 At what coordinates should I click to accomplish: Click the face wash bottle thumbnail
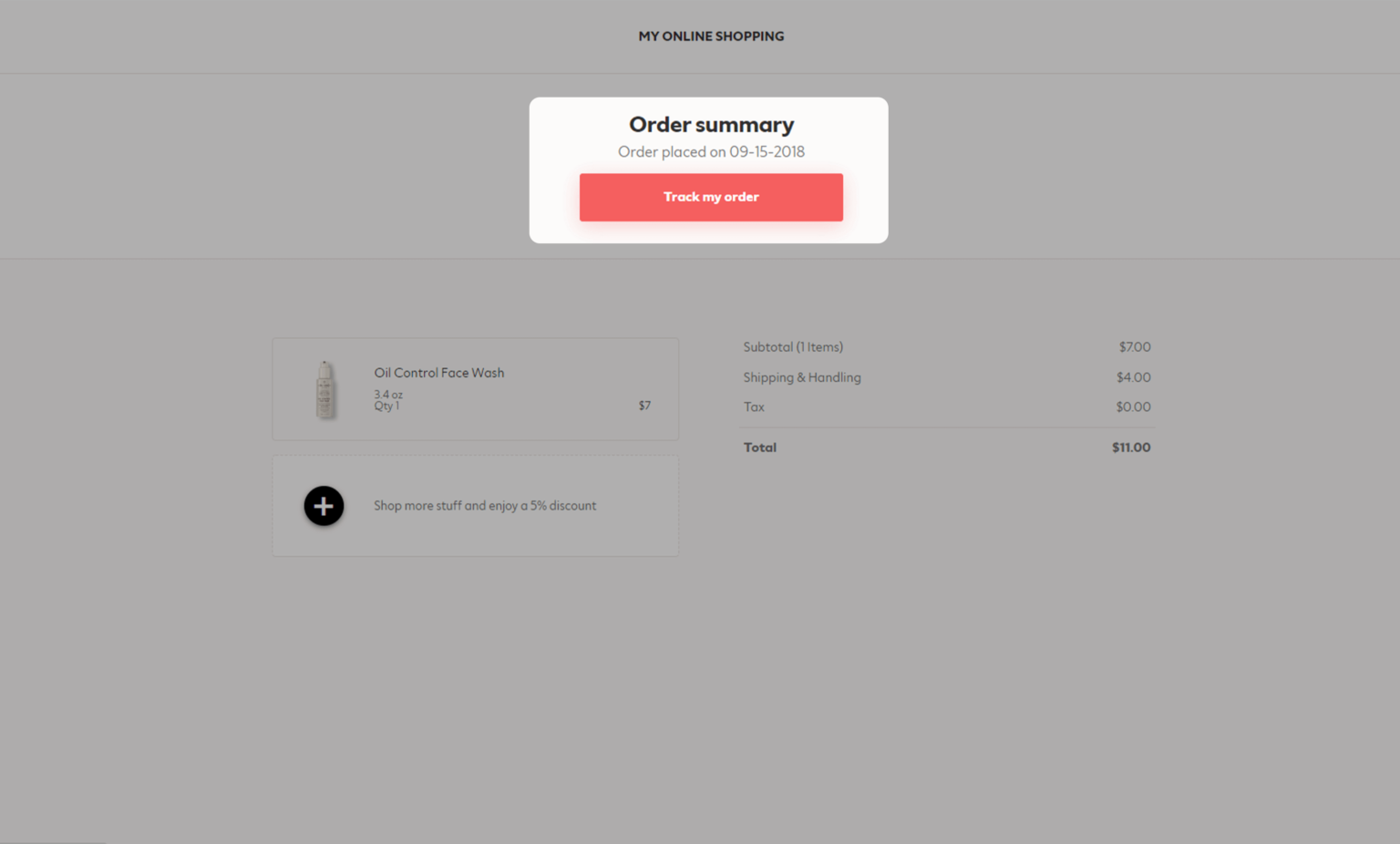point(325,389)
